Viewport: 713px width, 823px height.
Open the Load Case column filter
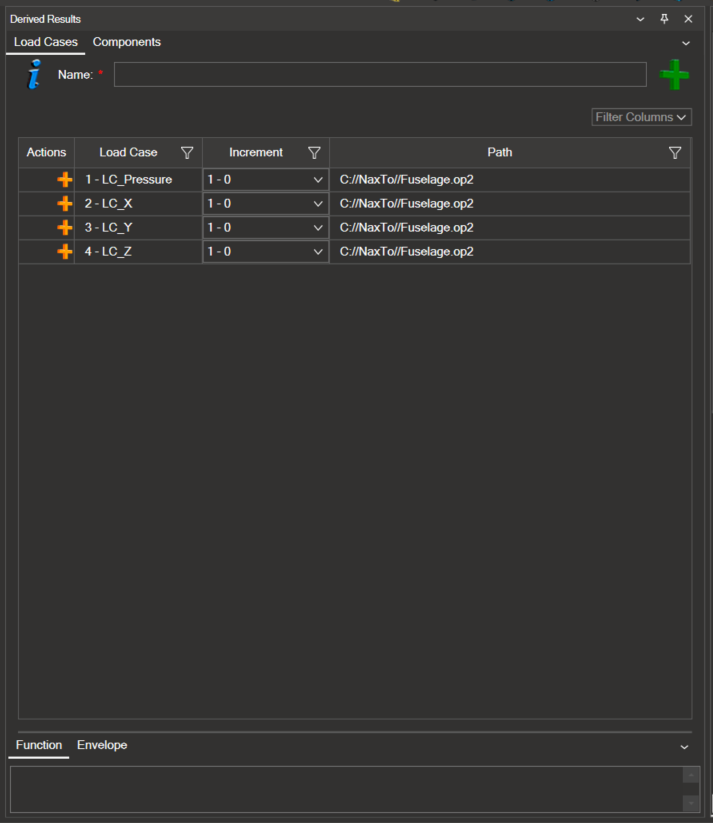pos(187,153)
